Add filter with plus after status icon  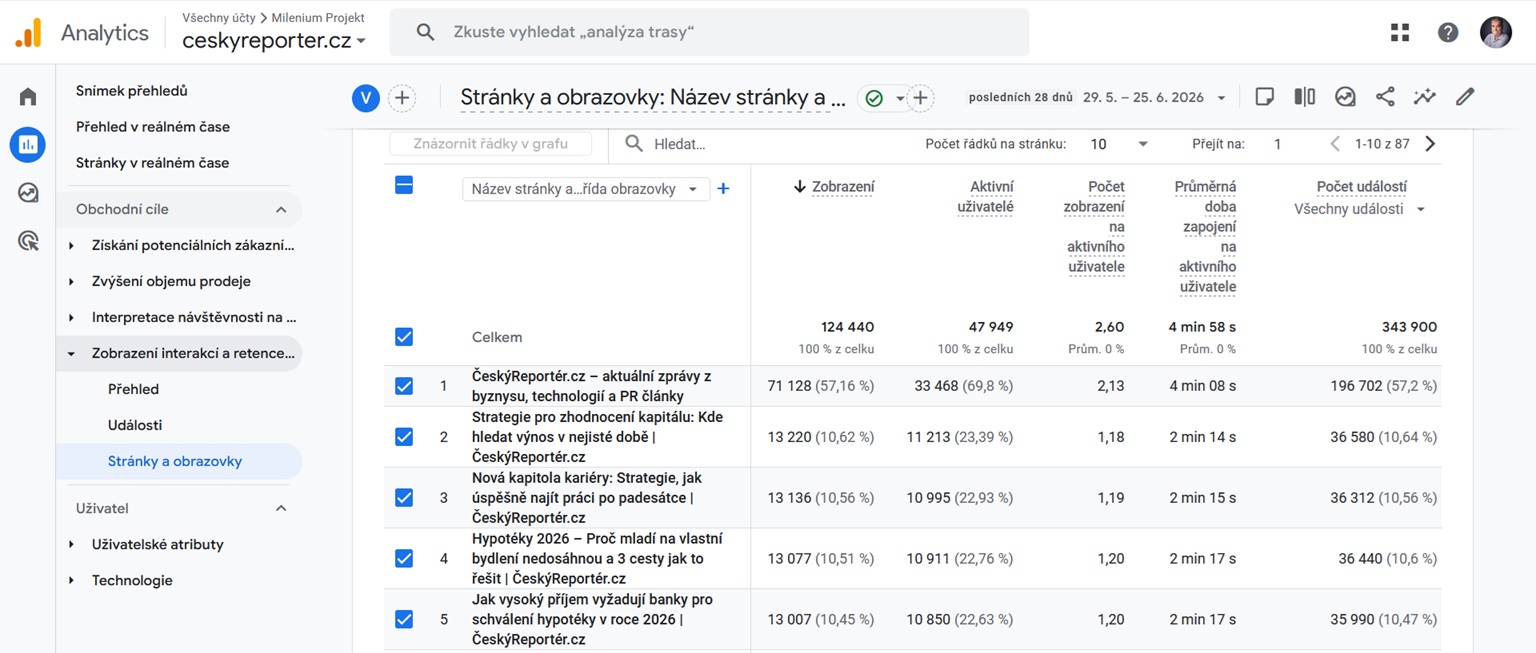[x=920, y=97]
